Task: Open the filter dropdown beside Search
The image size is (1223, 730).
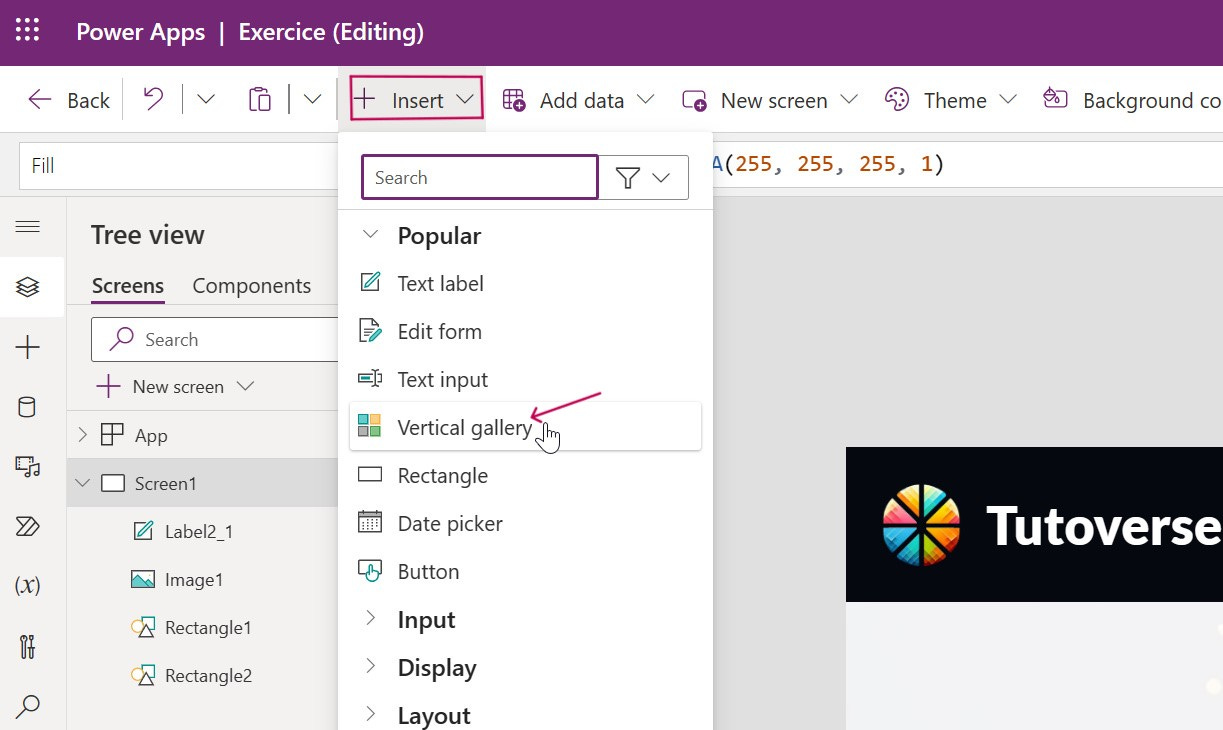Action: (x=643, y=178)
